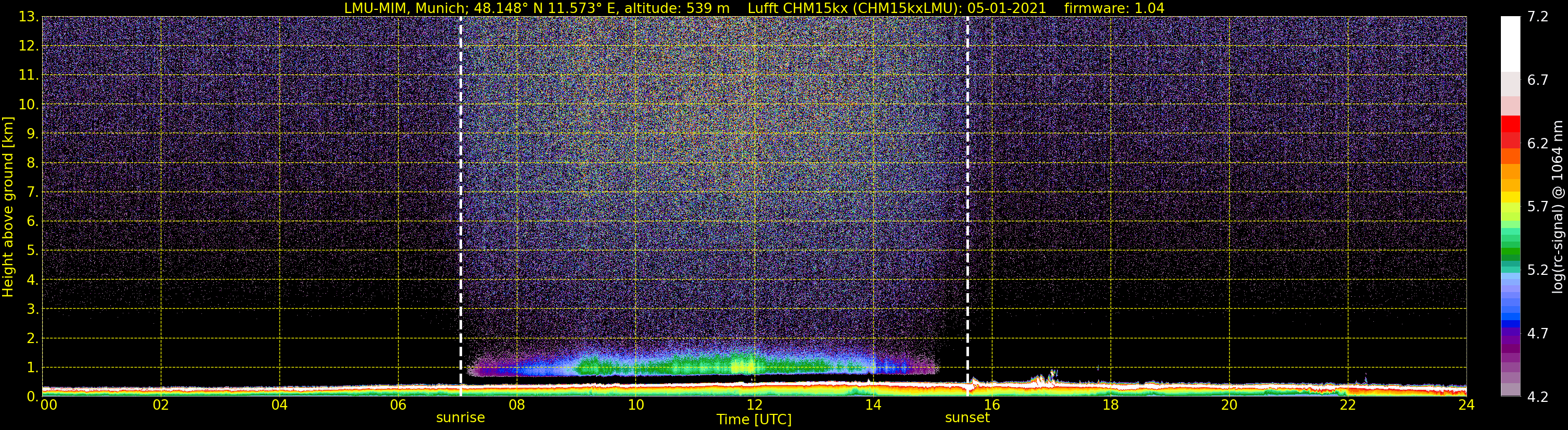The height and width of the screenshot is (430, 1568).
Task: Click time axis tick '04'
Action: (279, 405)
